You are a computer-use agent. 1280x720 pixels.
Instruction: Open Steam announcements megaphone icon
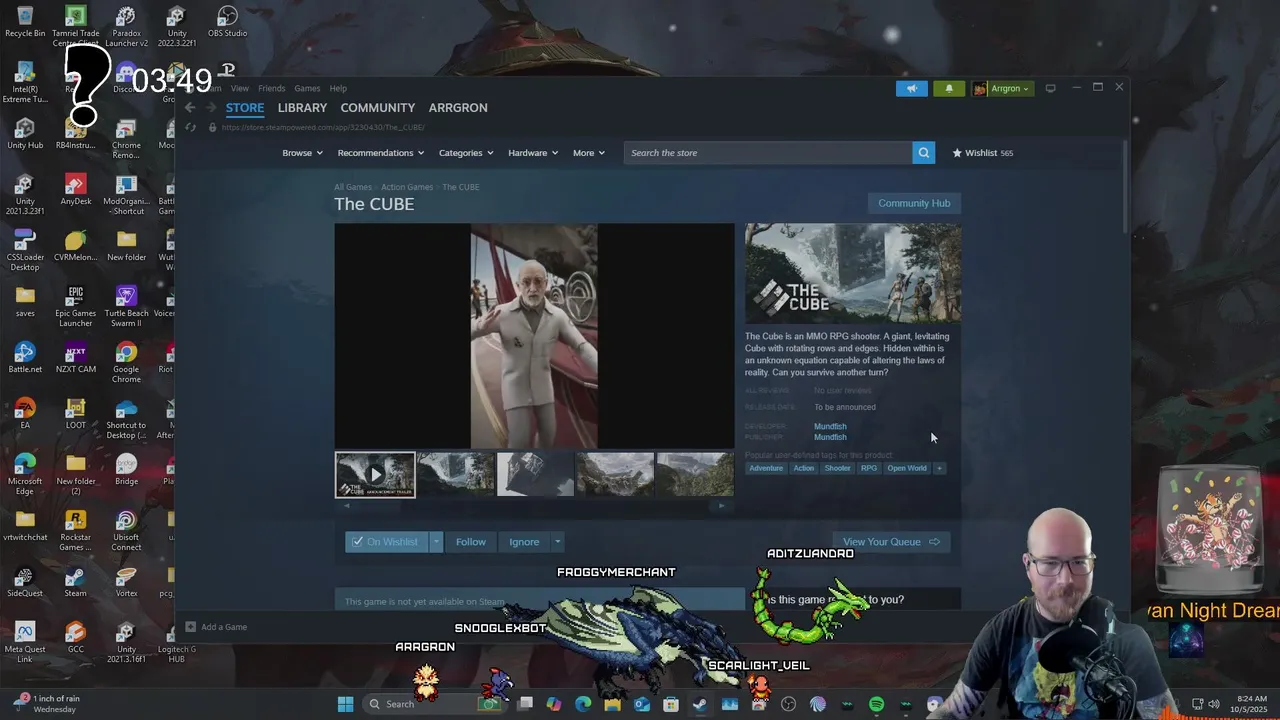click(912, 88)
